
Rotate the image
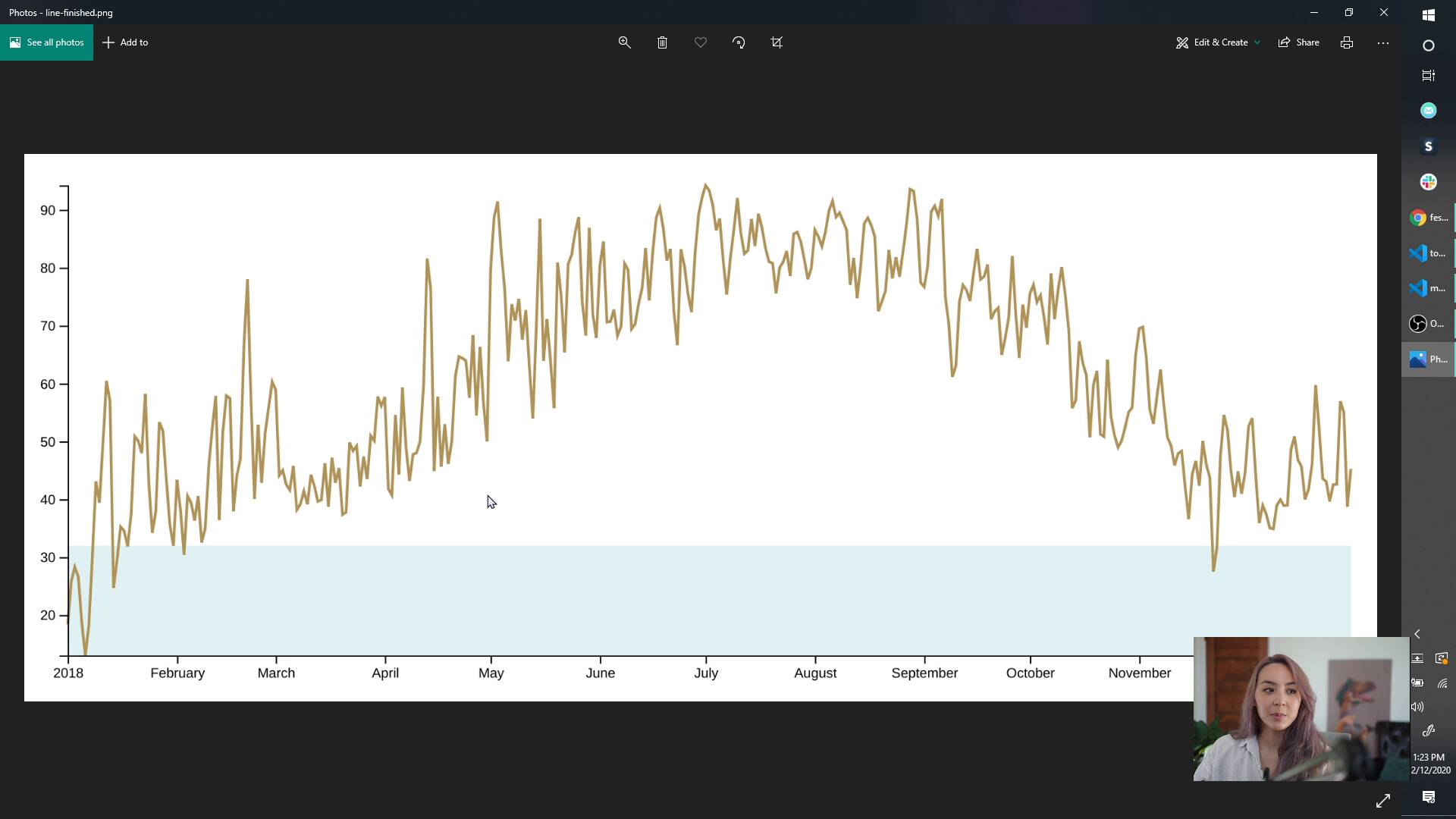coord(739,42)
